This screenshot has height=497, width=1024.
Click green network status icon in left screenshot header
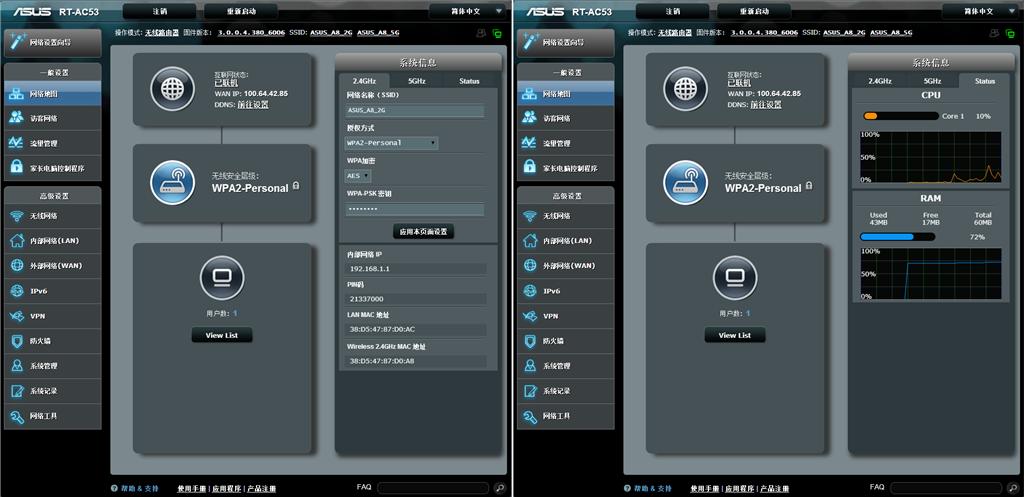(498, 33)
